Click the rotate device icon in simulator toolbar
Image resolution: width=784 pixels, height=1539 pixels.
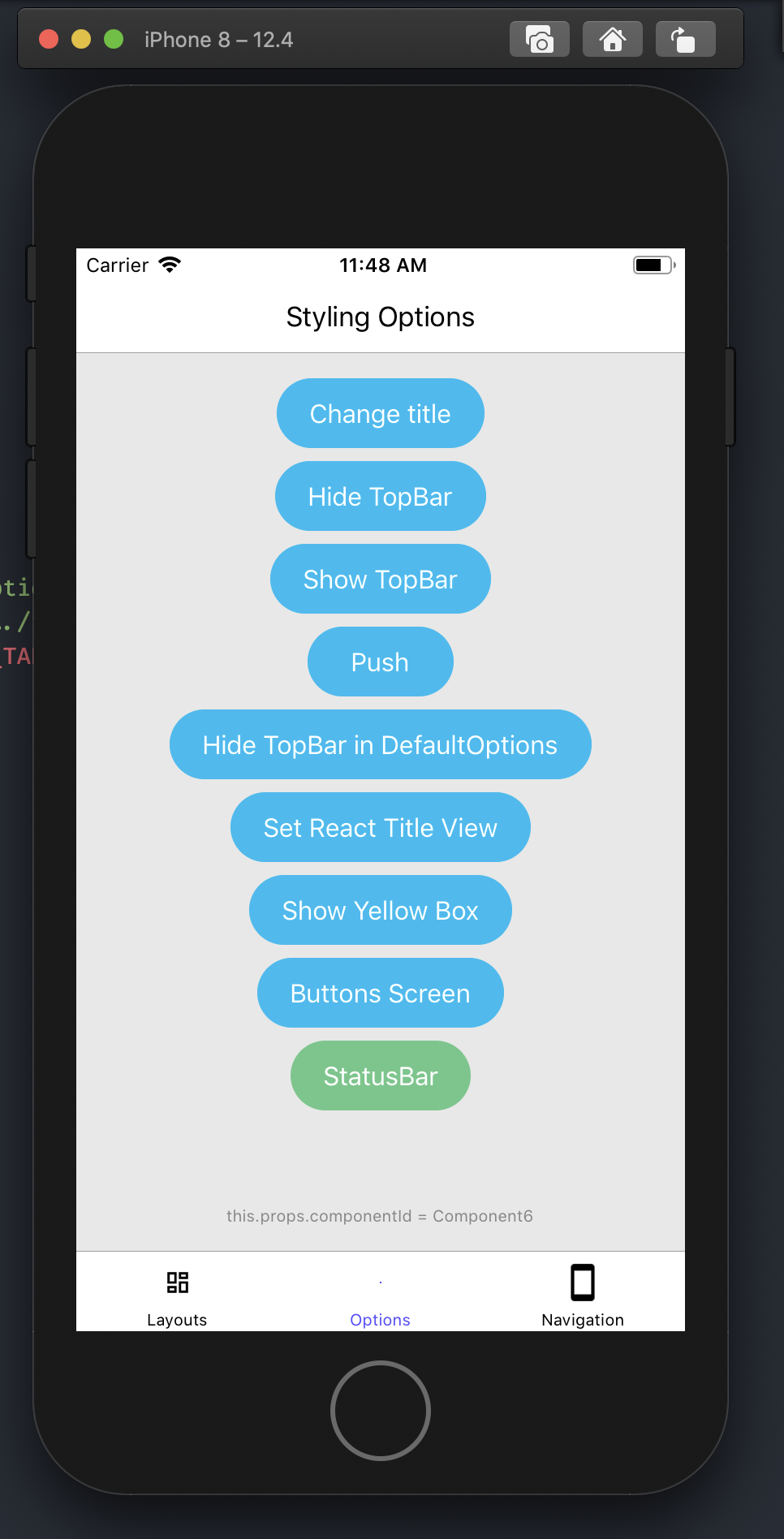click(684, 38)
